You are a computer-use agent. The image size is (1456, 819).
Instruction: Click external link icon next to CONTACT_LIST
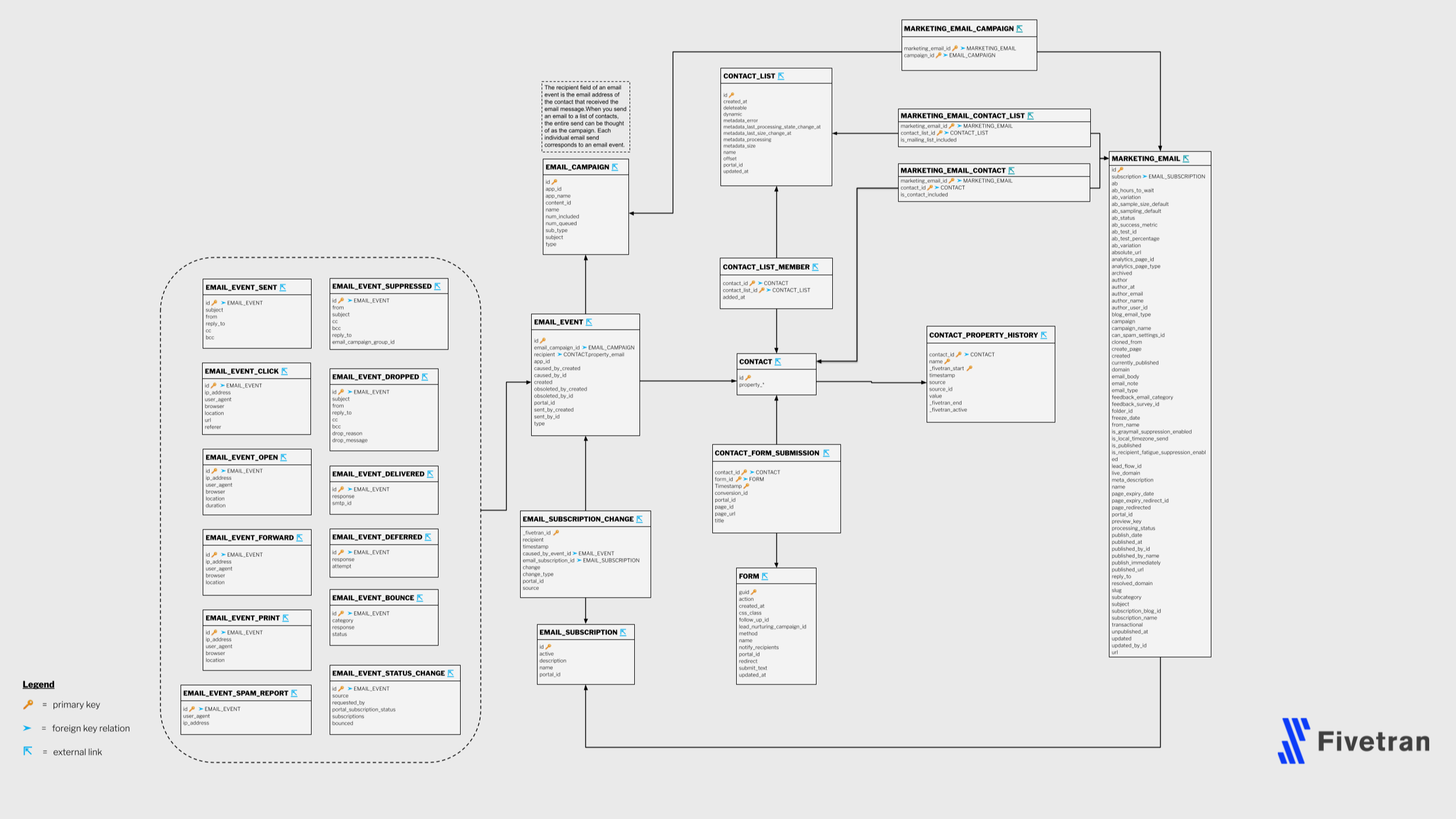point(781,76)
